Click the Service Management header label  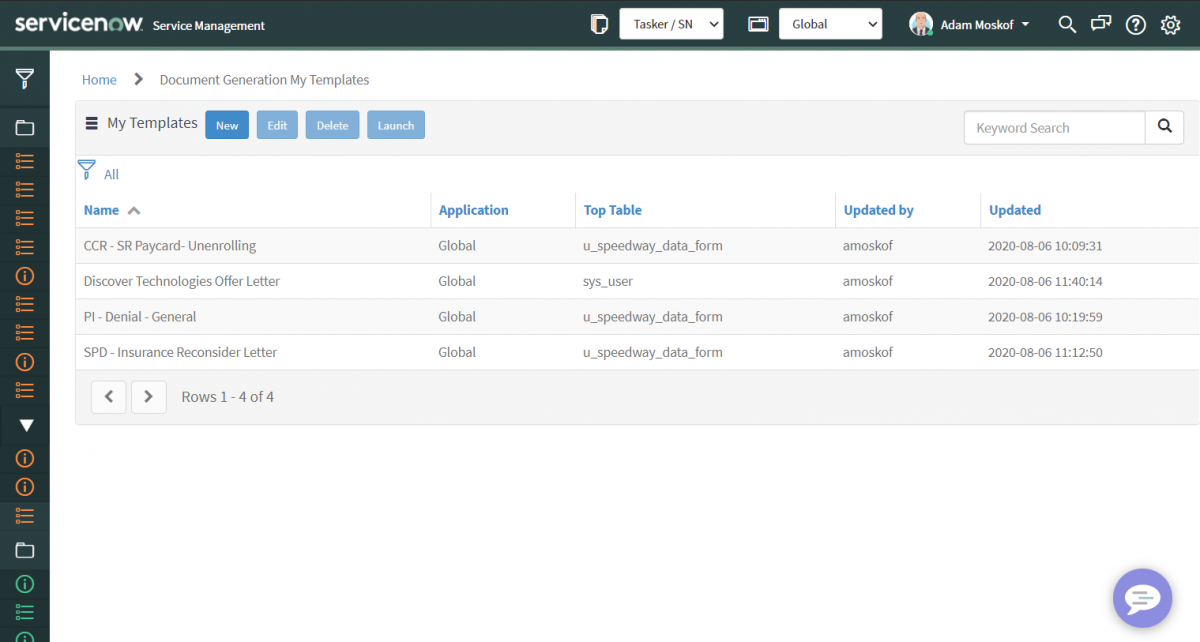point(209,25)
